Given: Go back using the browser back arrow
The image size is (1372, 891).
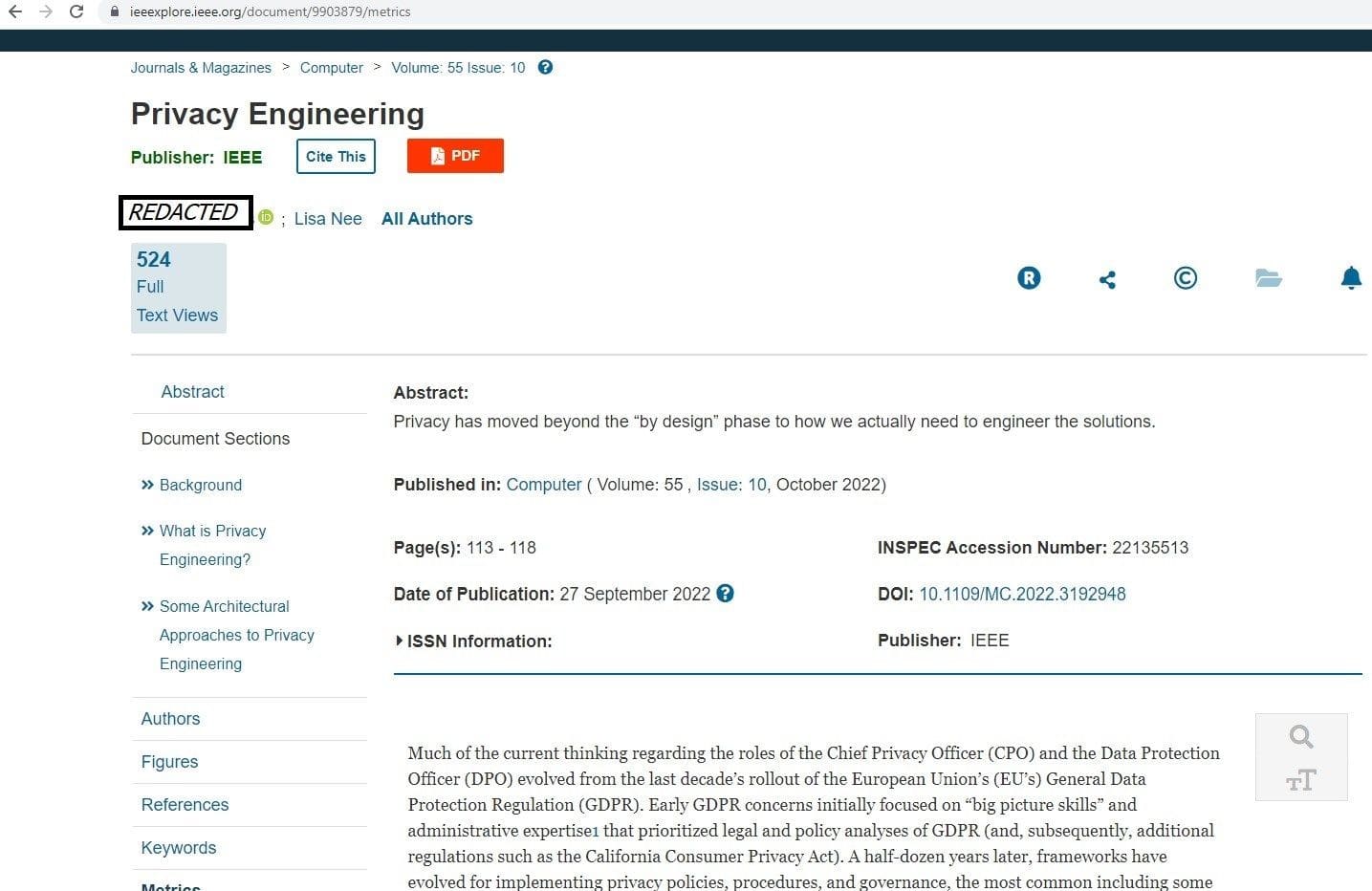Looking at the screenshot, I should coord(14,11).
